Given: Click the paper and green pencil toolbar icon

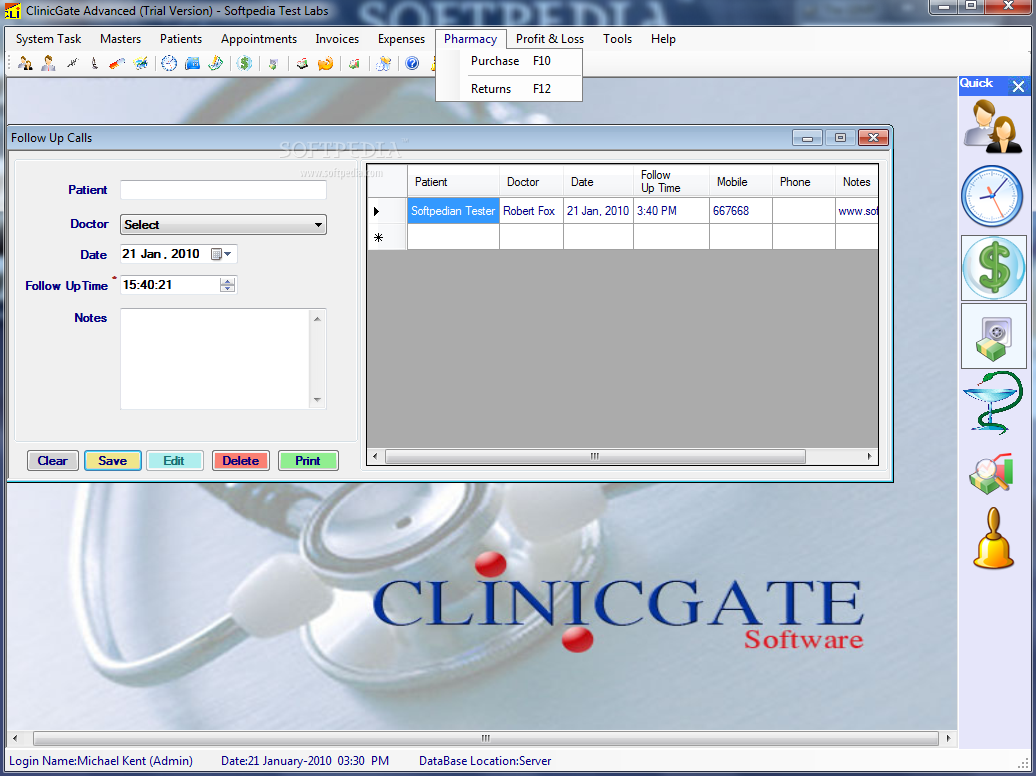Looking at the screenshot, I should point(215,63).
